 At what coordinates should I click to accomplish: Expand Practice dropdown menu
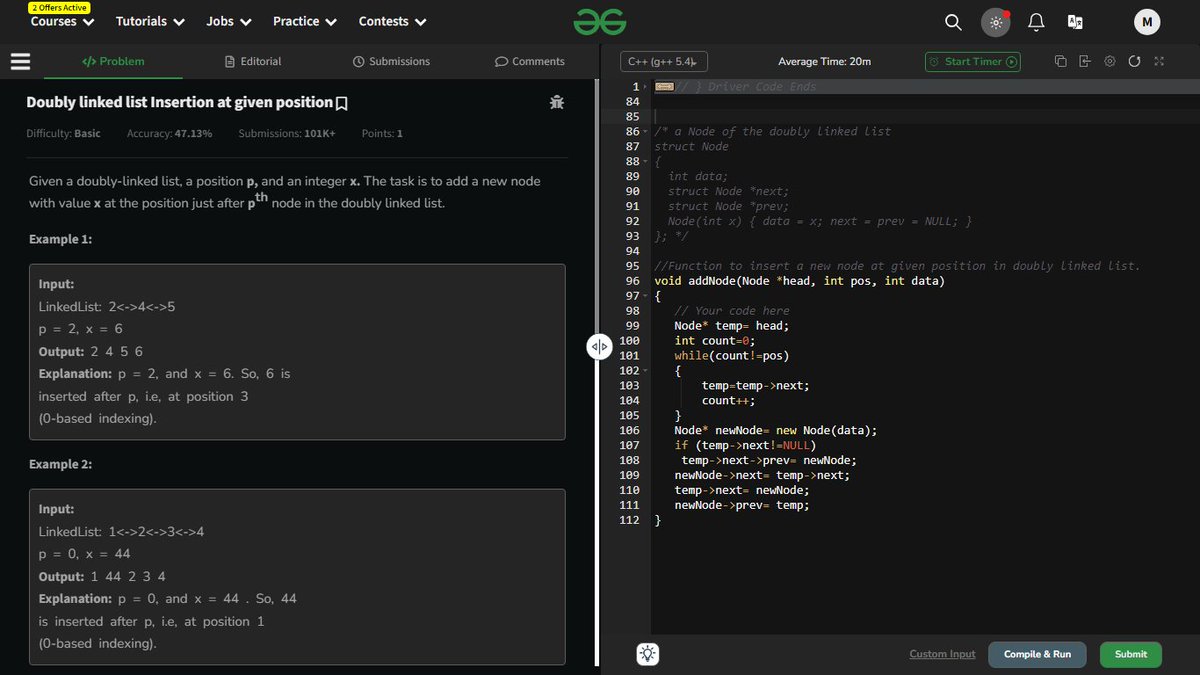click(x=305, y=21)
